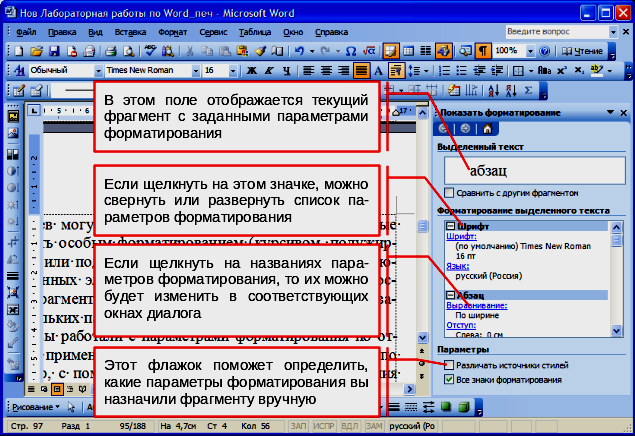Viewport: 635px width, 436px height.
Task: Open equation editor square root icon
Action: click(369, 51)
